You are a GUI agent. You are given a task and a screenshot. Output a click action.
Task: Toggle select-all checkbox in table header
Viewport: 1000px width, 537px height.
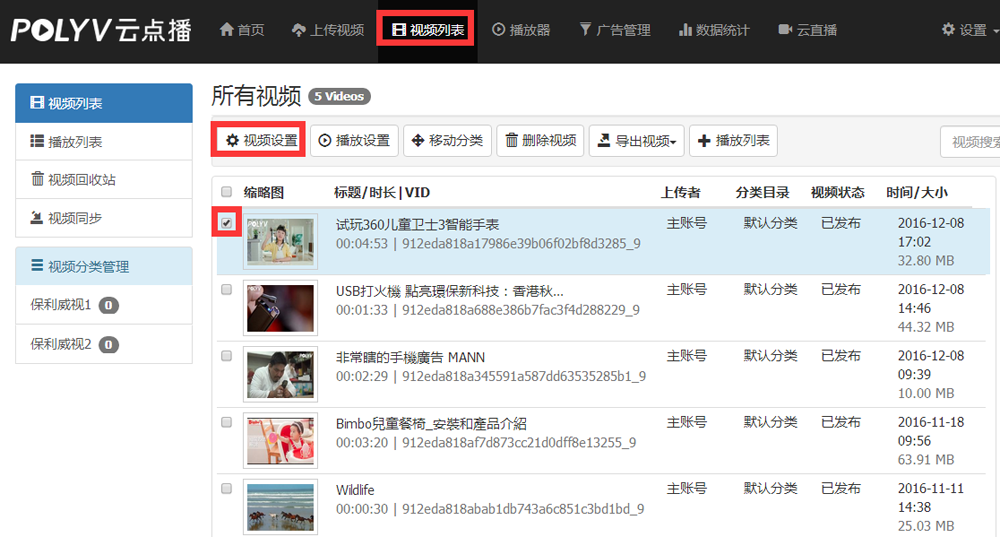tap(226, 192)
